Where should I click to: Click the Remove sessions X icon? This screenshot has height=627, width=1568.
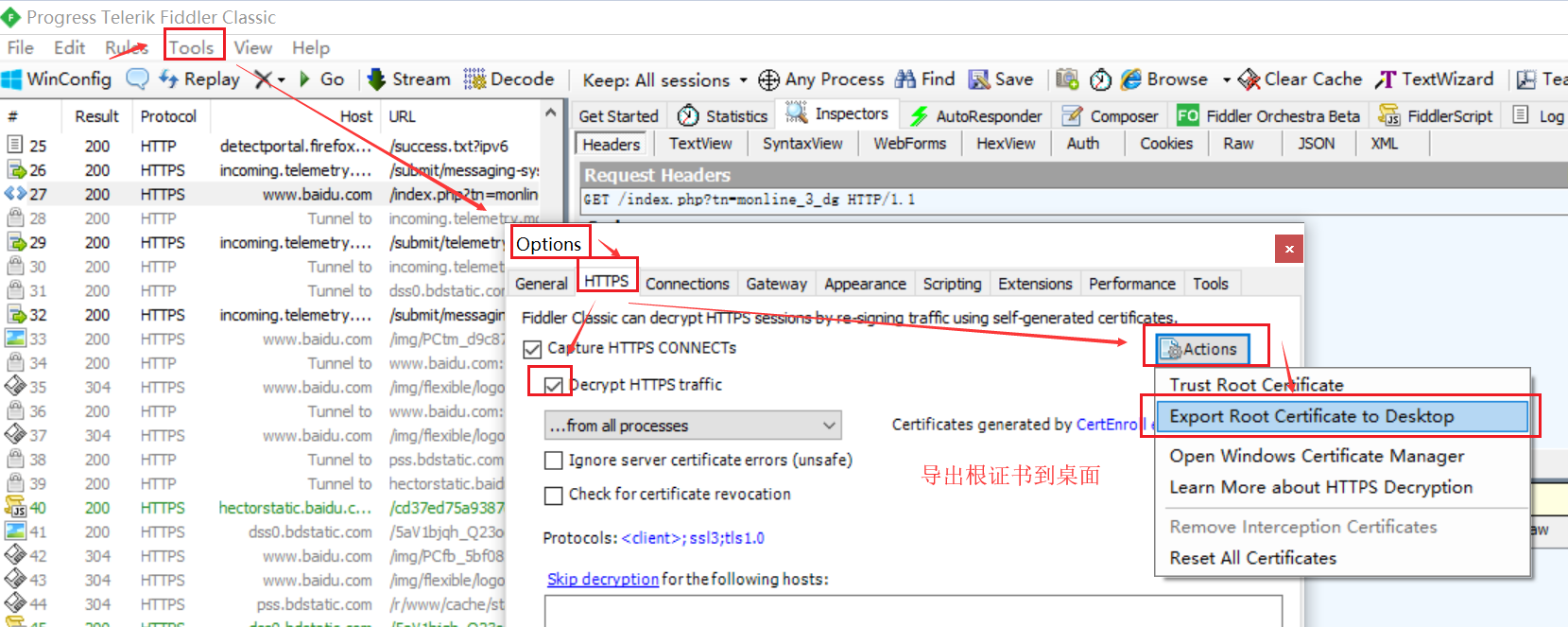tap(263, 79)
